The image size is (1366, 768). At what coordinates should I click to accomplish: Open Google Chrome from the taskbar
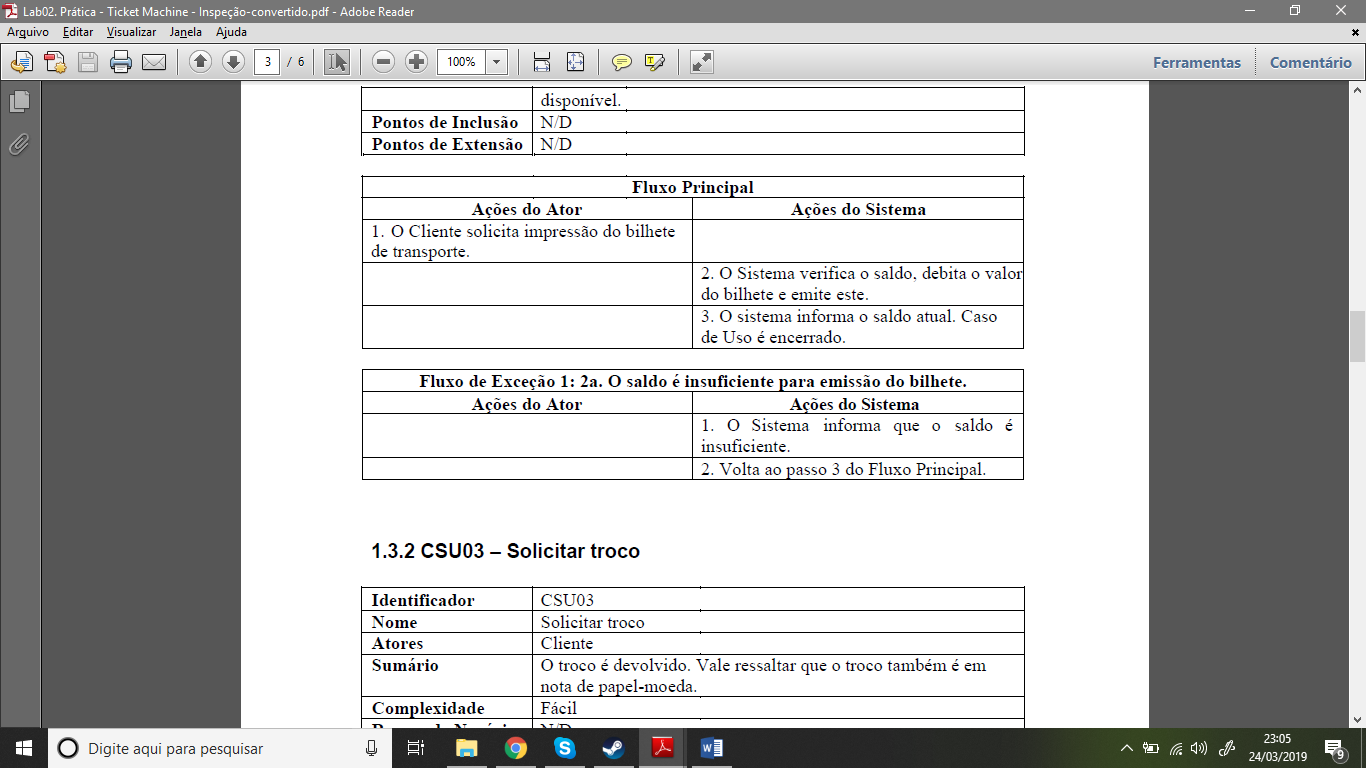[515, 748]
